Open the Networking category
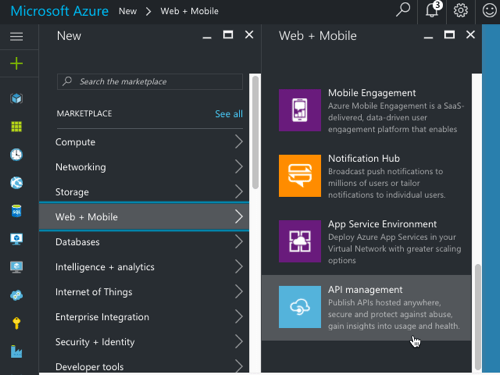Viewport: 500px width, 375px height. (x=144, y=167)
